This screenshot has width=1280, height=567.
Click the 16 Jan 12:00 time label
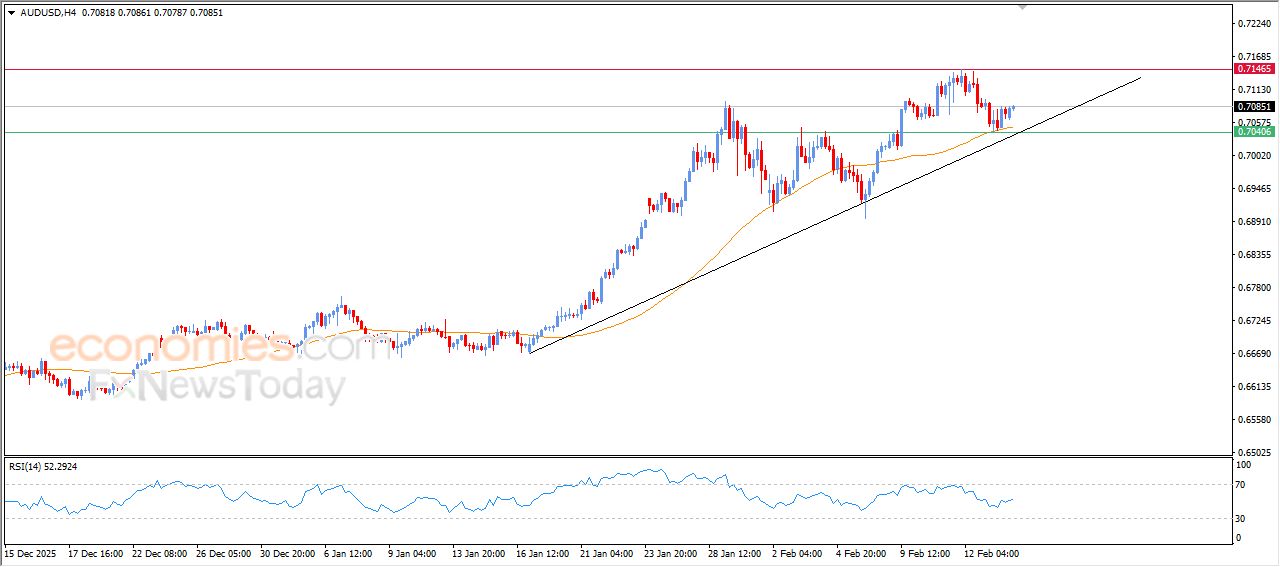pyautogui.click(x=544, y=552)
